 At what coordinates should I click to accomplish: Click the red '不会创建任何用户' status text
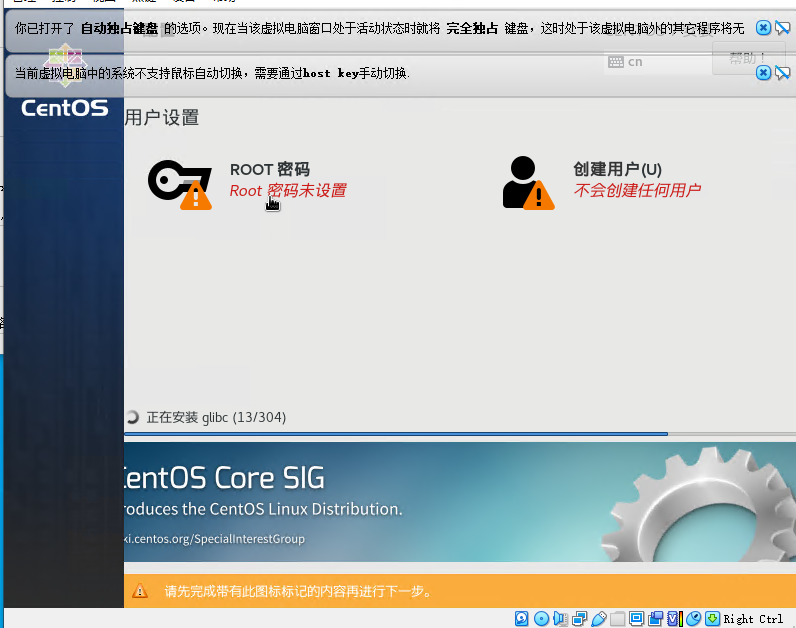coord(637,190)
